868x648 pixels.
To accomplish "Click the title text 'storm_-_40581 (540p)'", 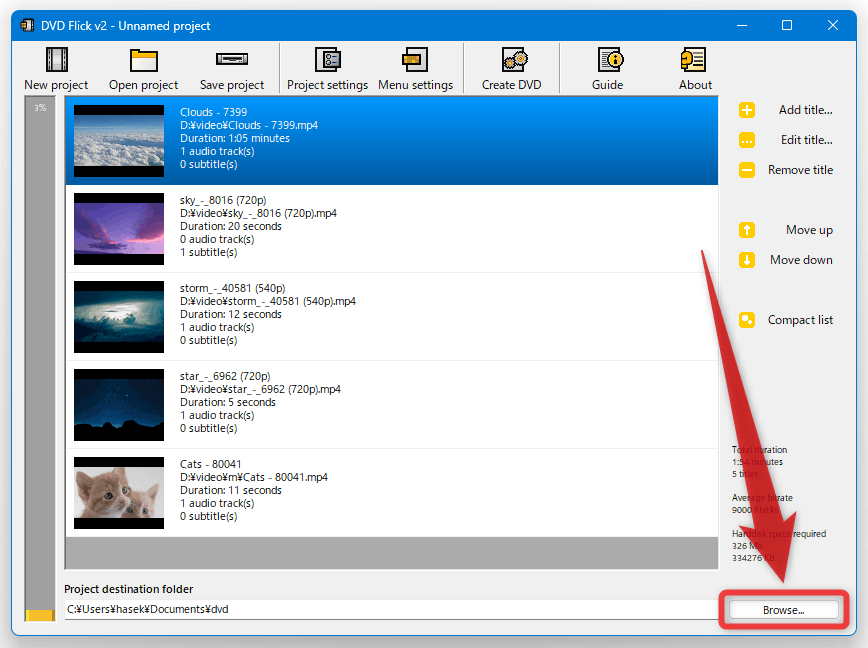I will click(232, 288).
